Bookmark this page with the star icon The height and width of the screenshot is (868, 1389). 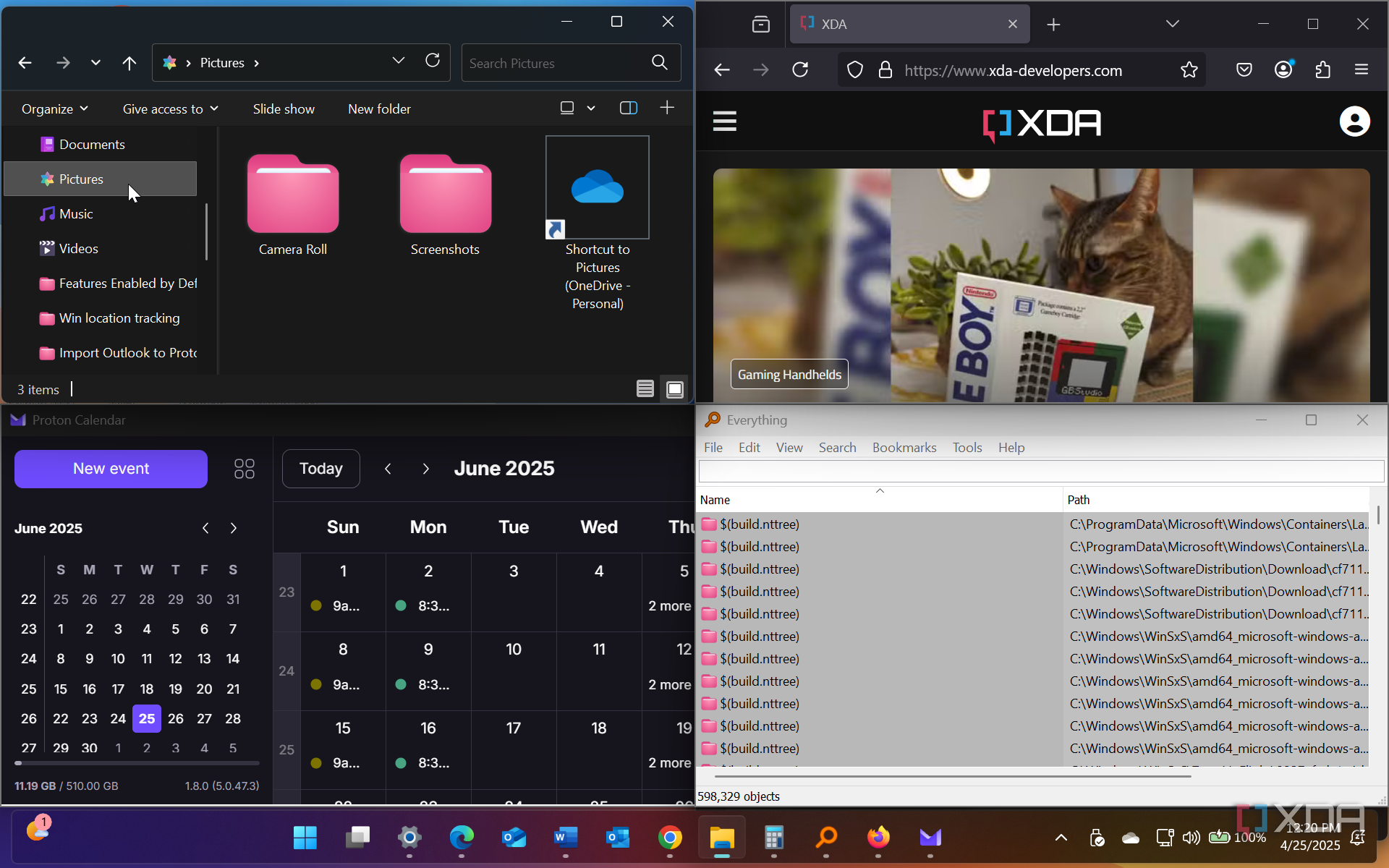tap(1189, 70)
